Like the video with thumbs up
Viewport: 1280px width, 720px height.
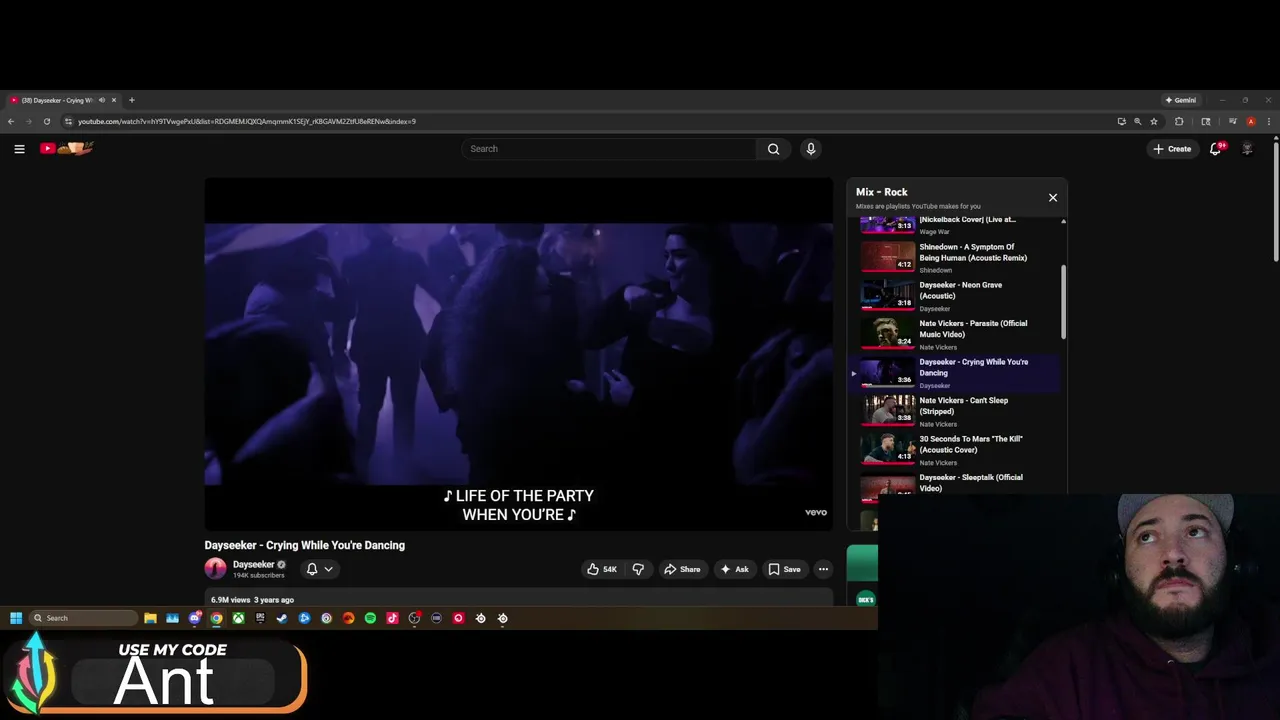pos(602,569)
